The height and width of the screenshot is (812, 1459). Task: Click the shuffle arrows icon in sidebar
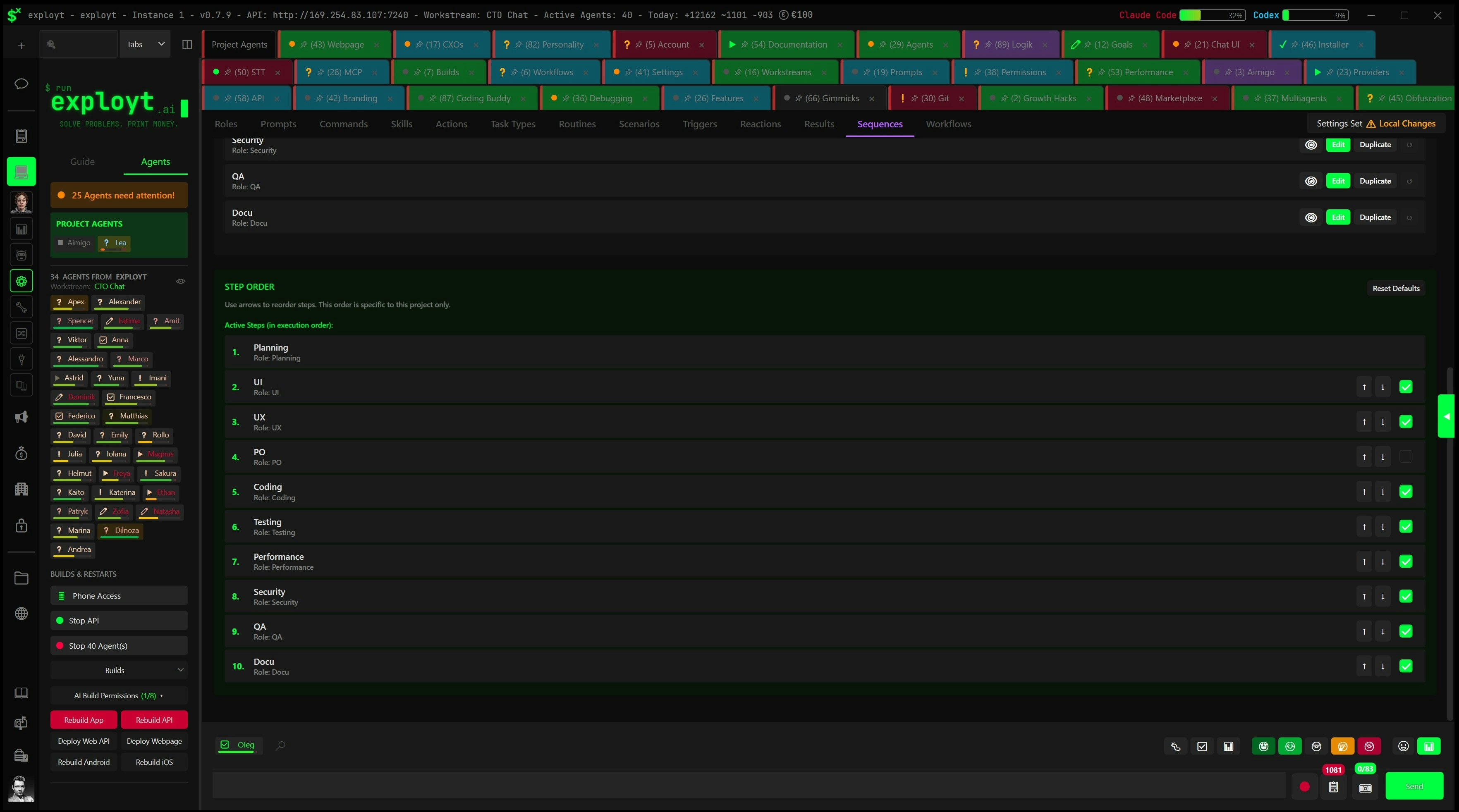(22, 333)
